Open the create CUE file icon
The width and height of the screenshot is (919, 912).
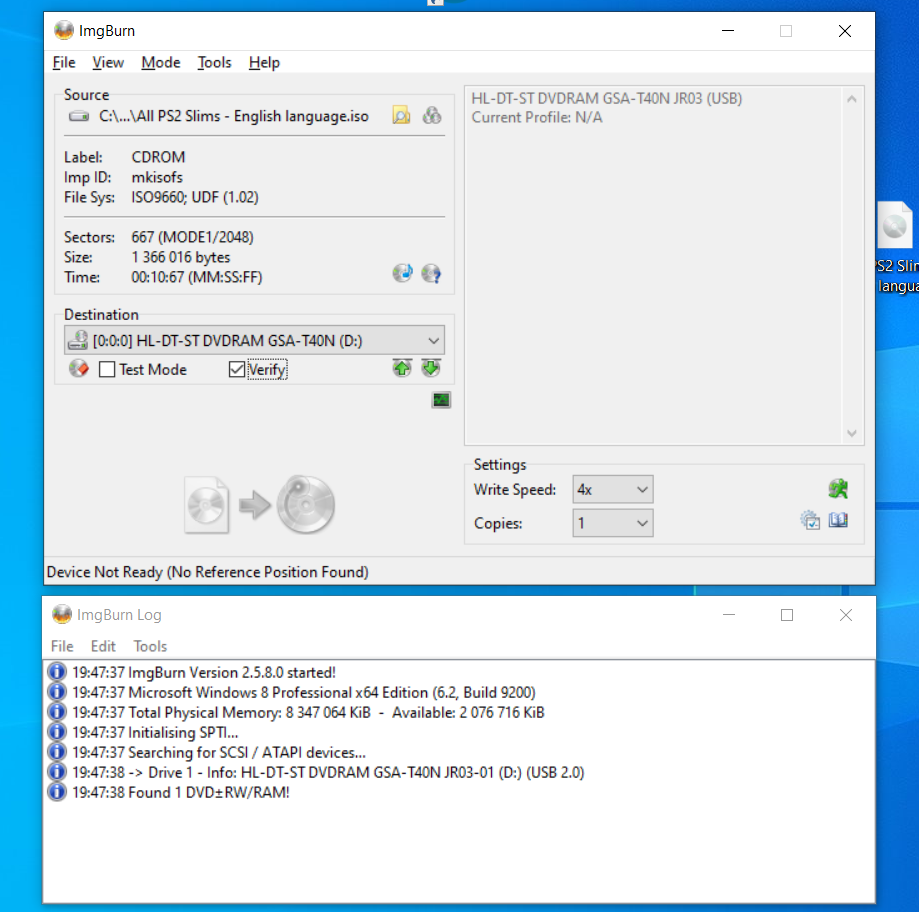(x=432, y=115)
